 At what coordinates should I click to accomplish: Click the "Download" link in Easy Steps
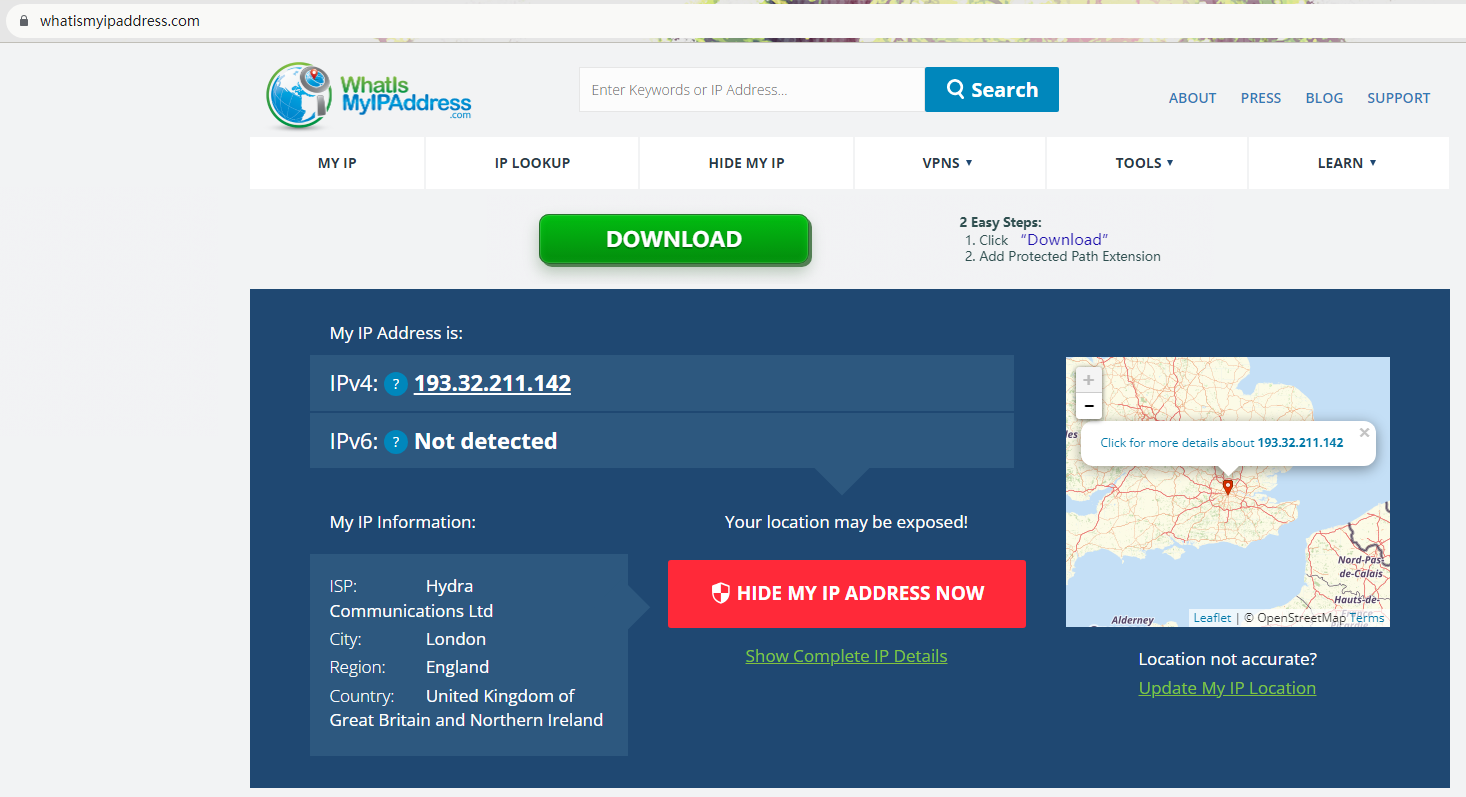(1064, 240)
